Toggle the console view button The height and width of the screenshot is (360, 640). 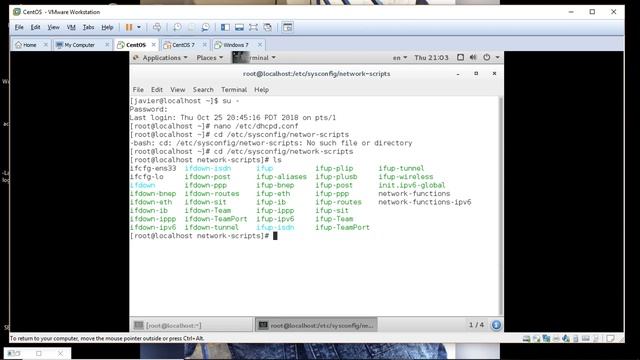287,27
